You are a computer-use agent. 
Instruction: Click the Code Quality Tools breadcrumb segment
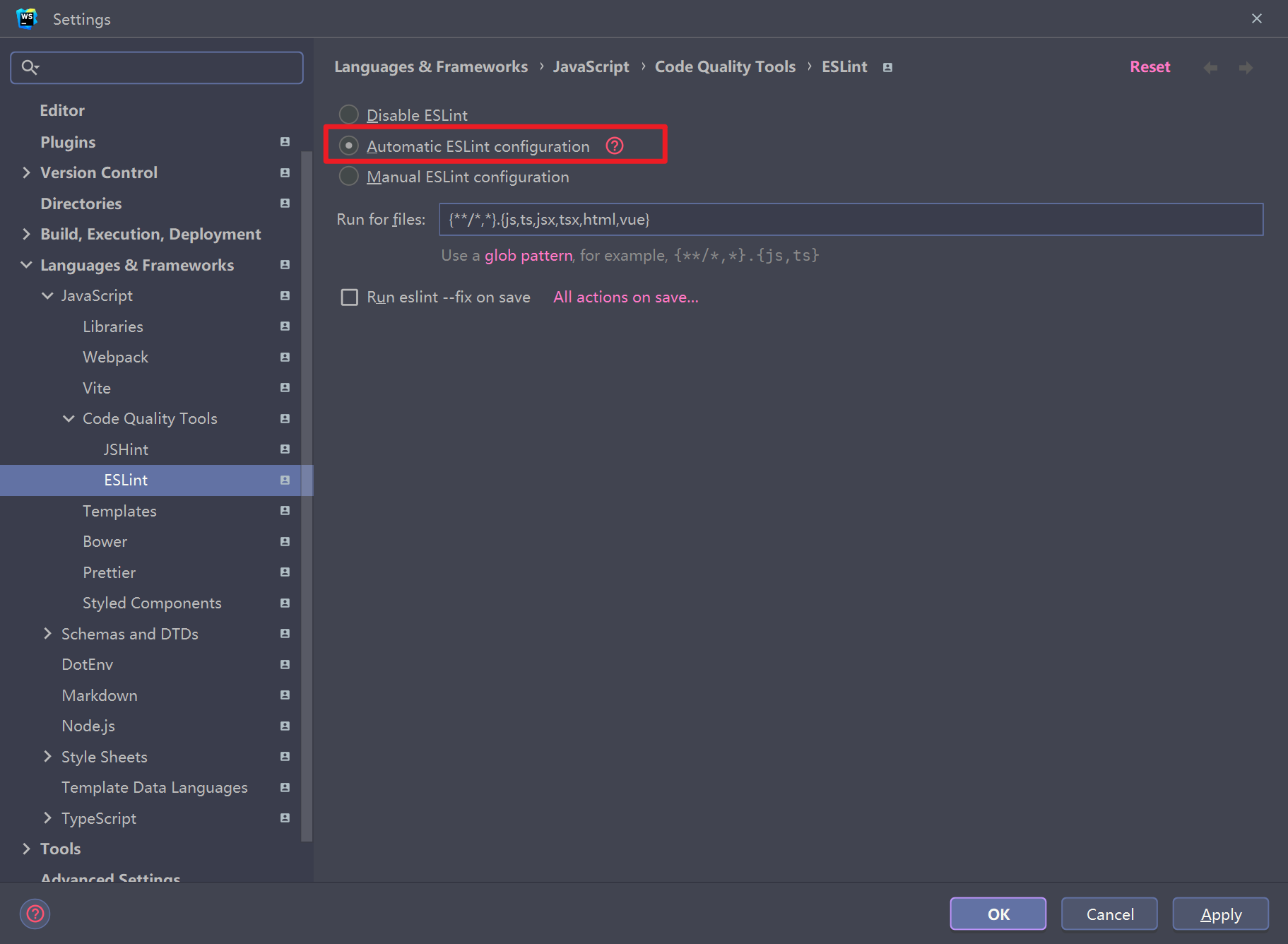coord(725,66)
